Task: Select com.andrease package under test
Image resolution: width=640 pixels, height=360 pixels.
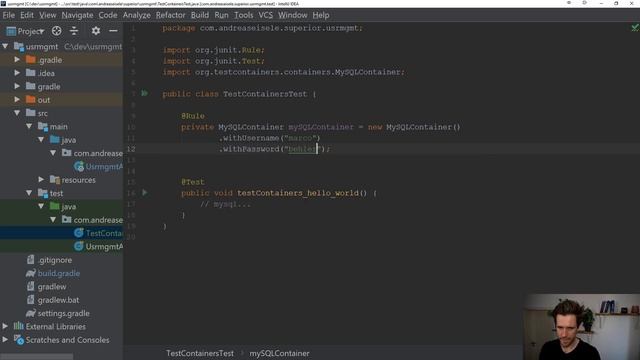Action: 92,220
